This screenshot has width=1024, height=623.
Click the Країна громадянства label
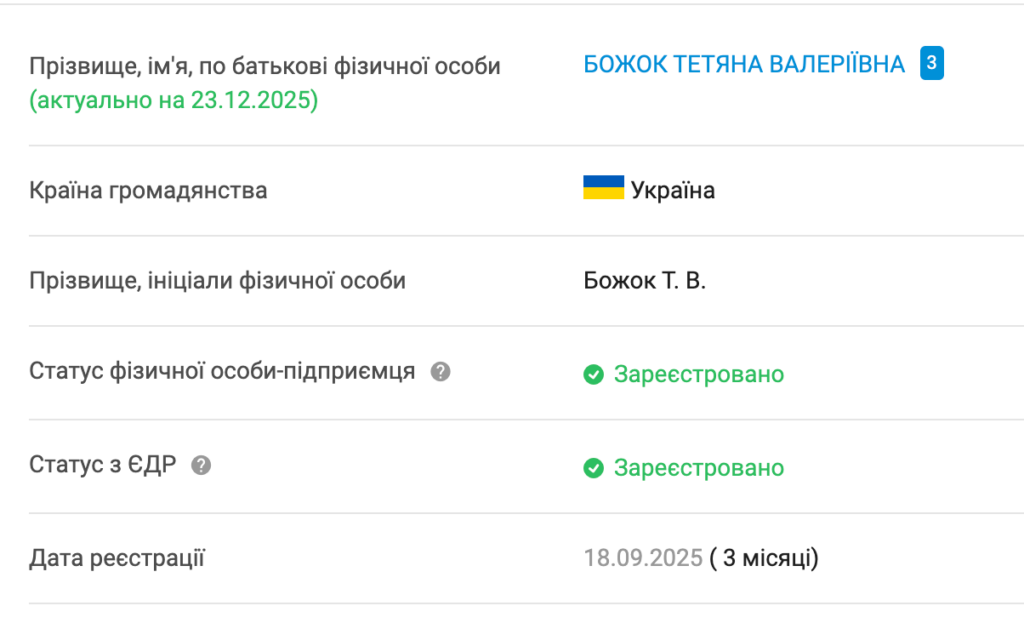click(x=148, y=190)
